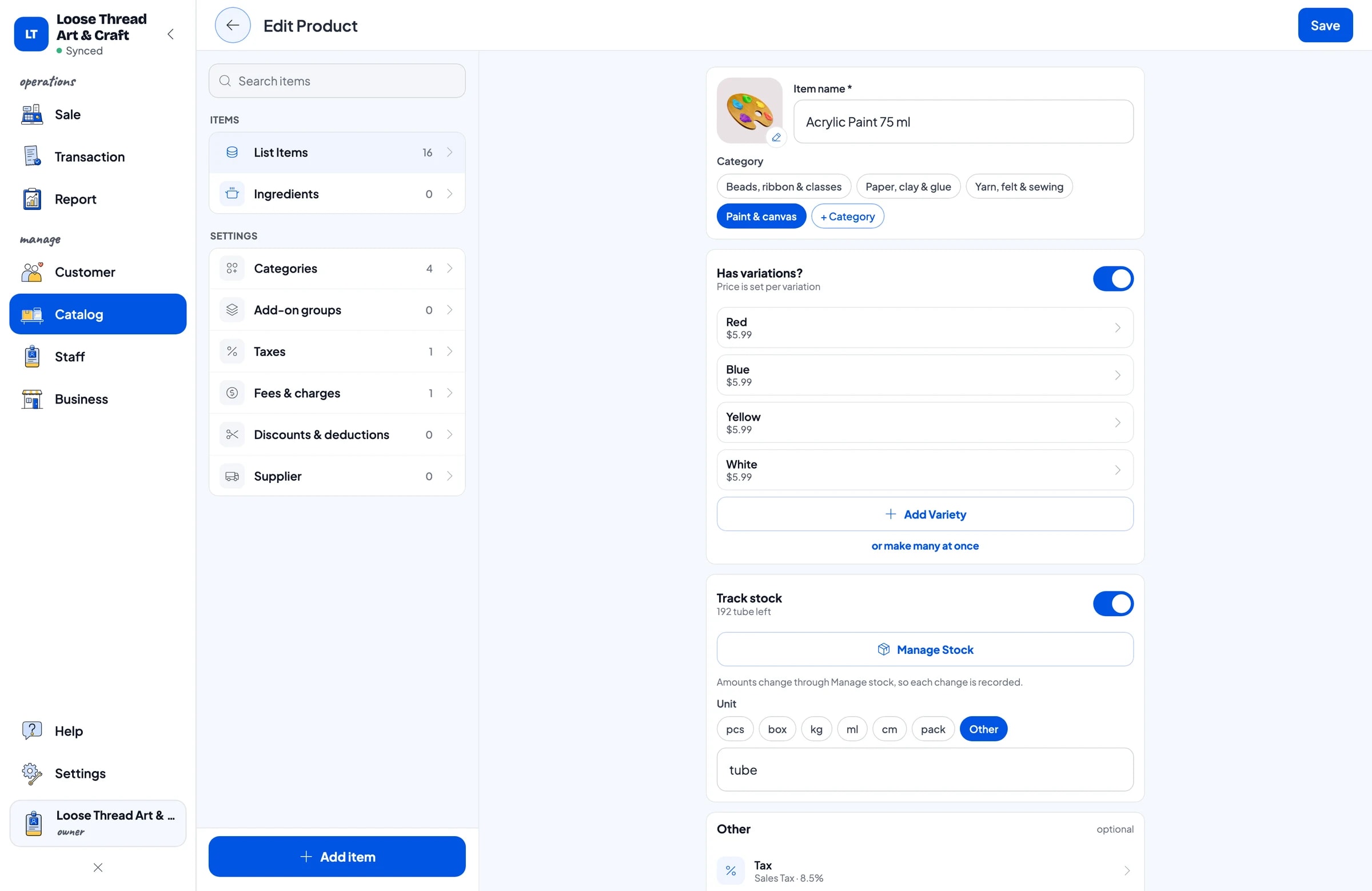Viewport: 1372px width, 891px height.
Task: Collapse the sidebar with the chevron by the store name
Action: pos(170,34)
